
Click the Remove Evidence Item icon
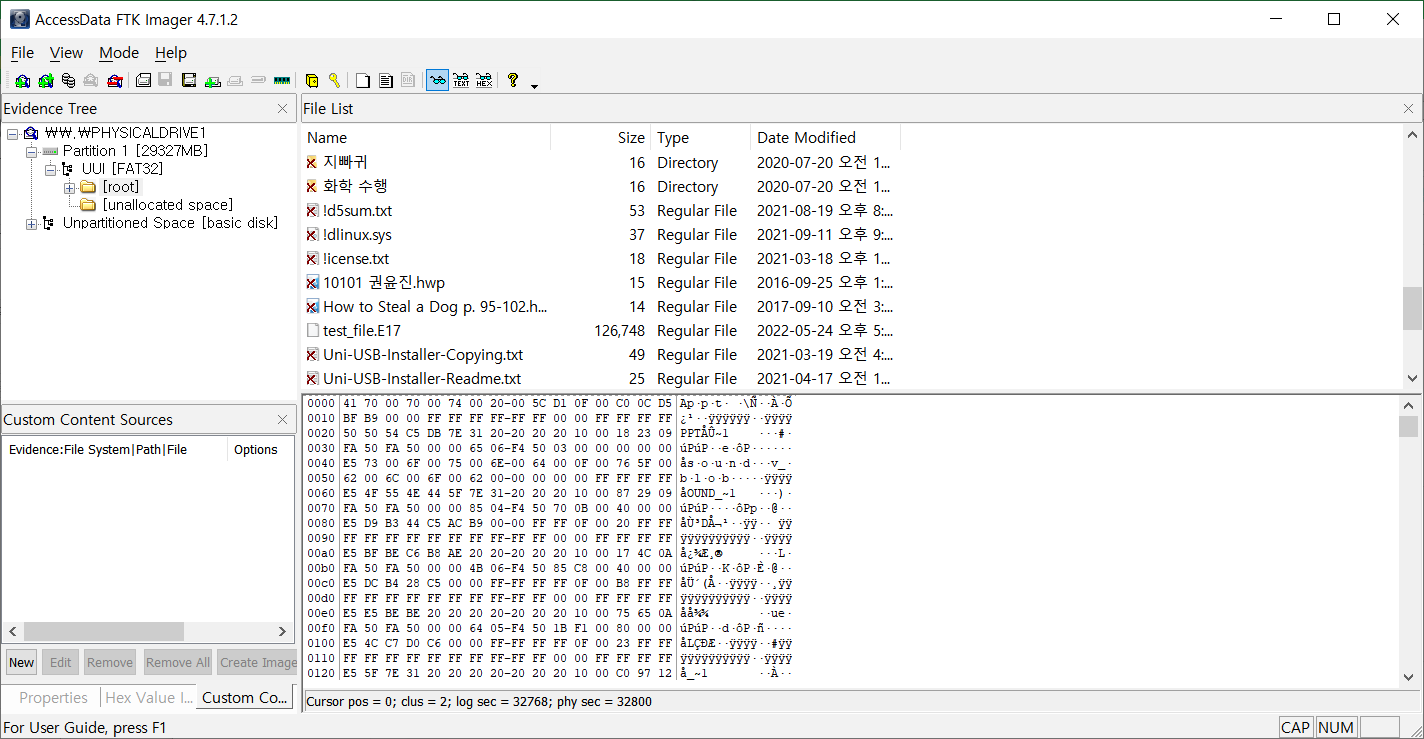tap(91, 80)
